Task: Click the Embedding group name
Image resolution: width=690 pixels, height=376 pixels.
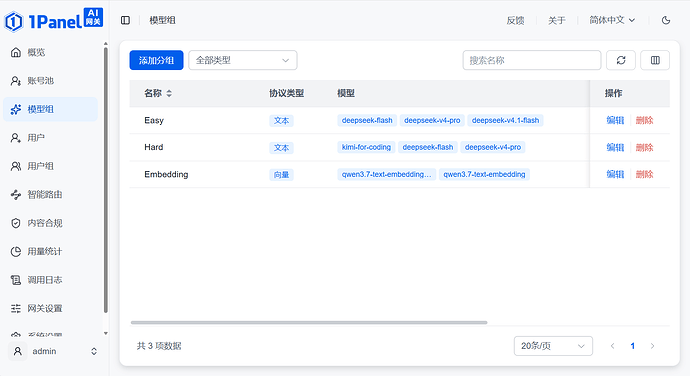Action: (166, 174)
